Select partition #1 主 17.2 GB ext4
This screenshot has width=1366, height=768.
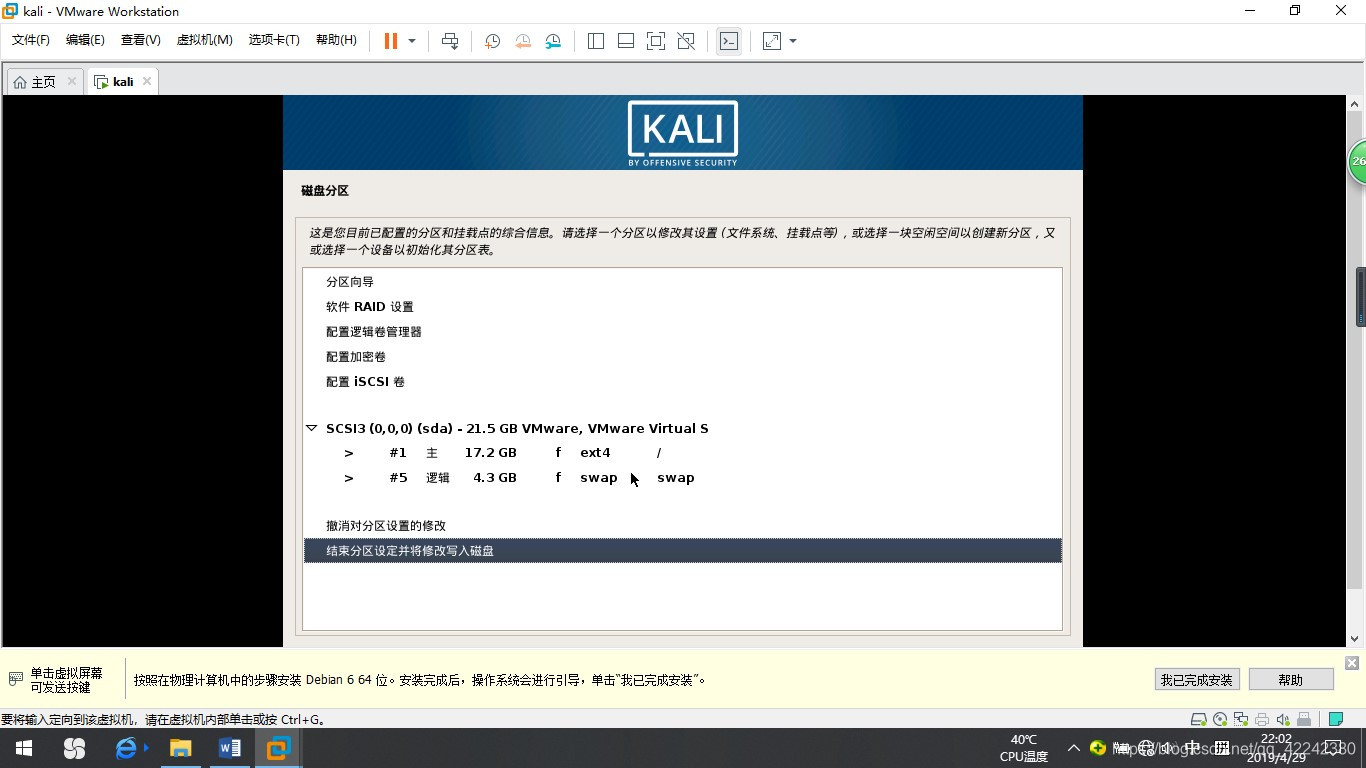682,453
